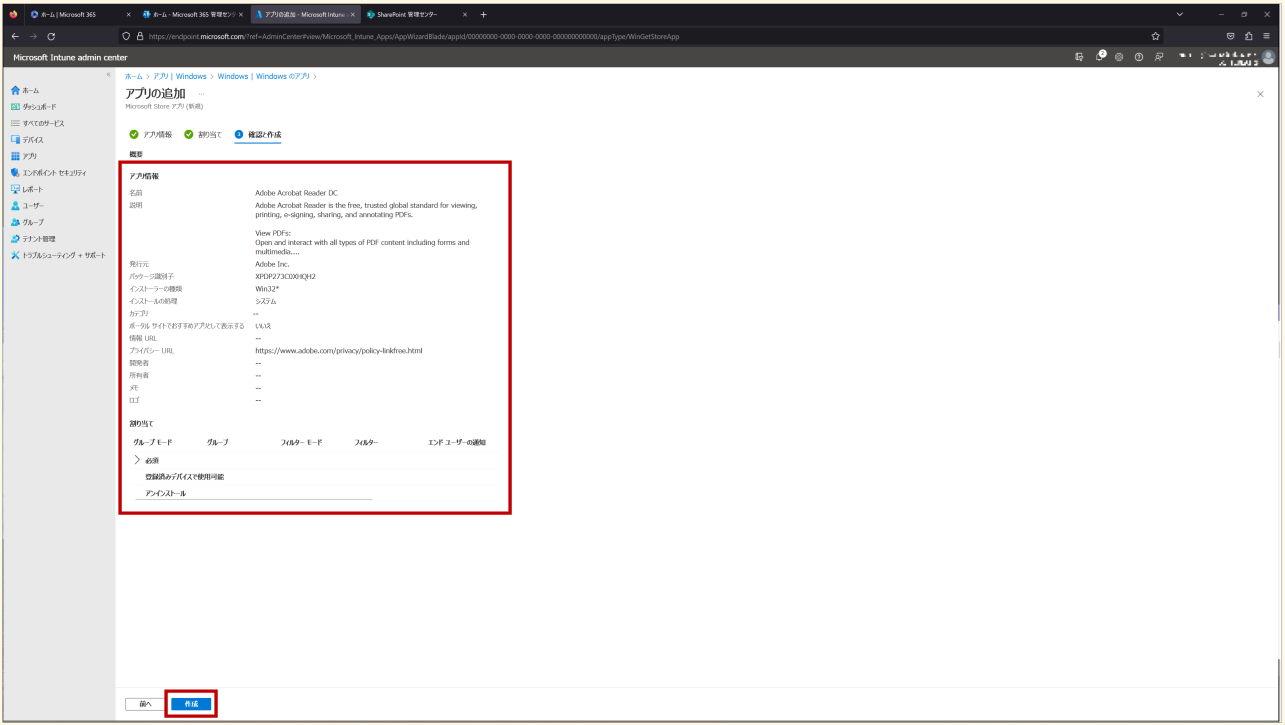Close the アプリの追加 blade with X

tap(1260, 94)
